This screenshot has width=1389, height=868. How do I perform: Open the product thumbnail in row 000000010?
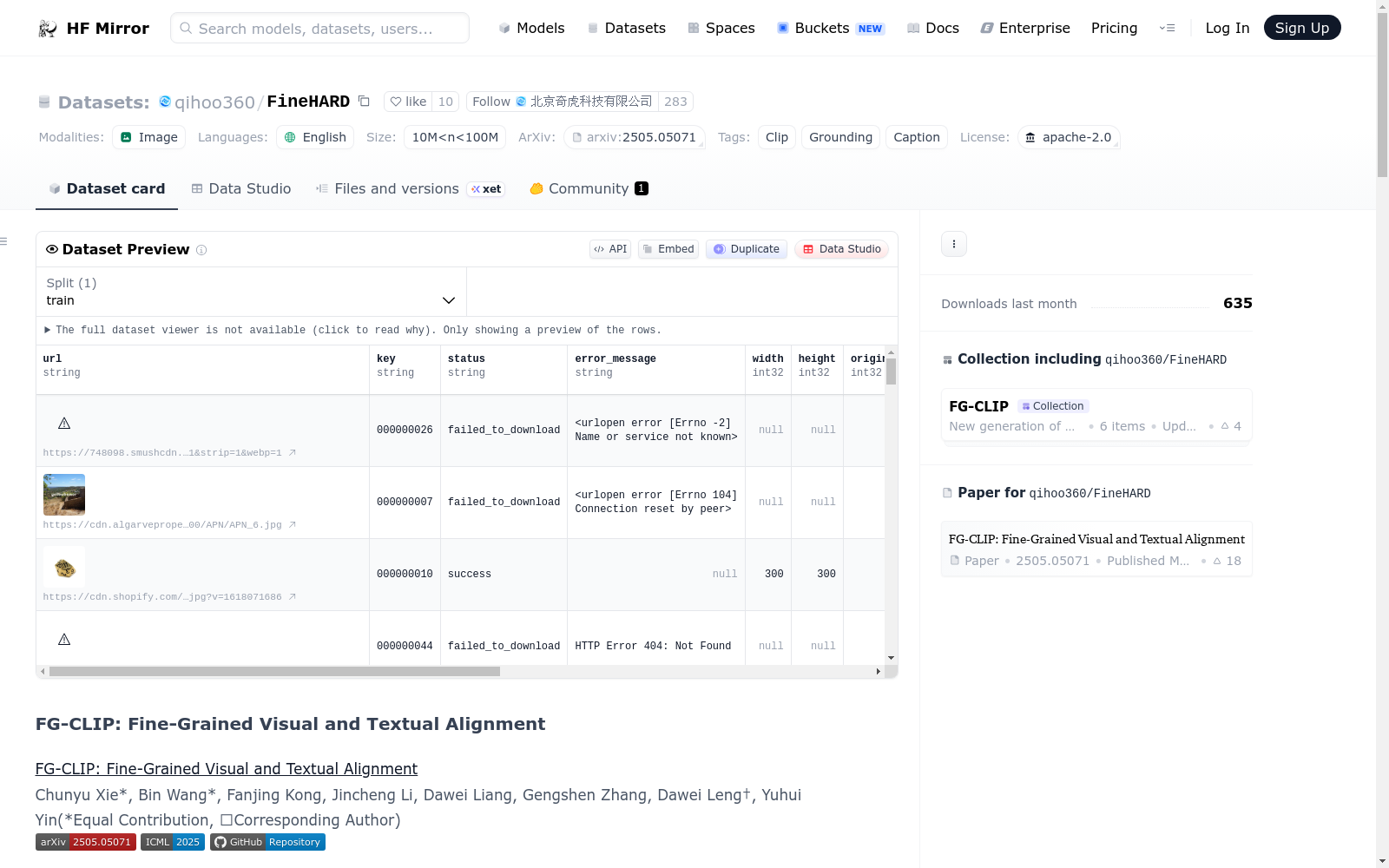(x=64, y=567)
